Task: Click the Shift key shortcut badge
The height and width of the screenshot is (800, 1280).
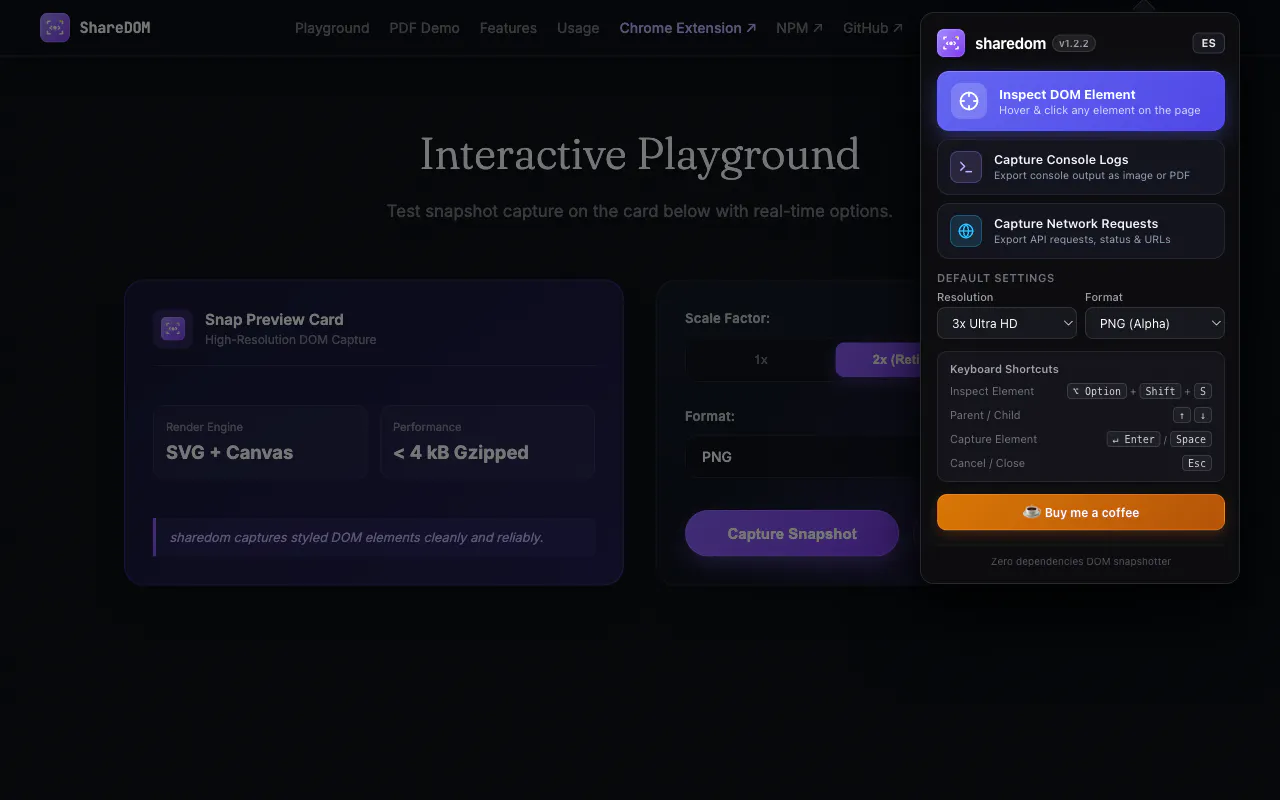Action: (1161, 391)
